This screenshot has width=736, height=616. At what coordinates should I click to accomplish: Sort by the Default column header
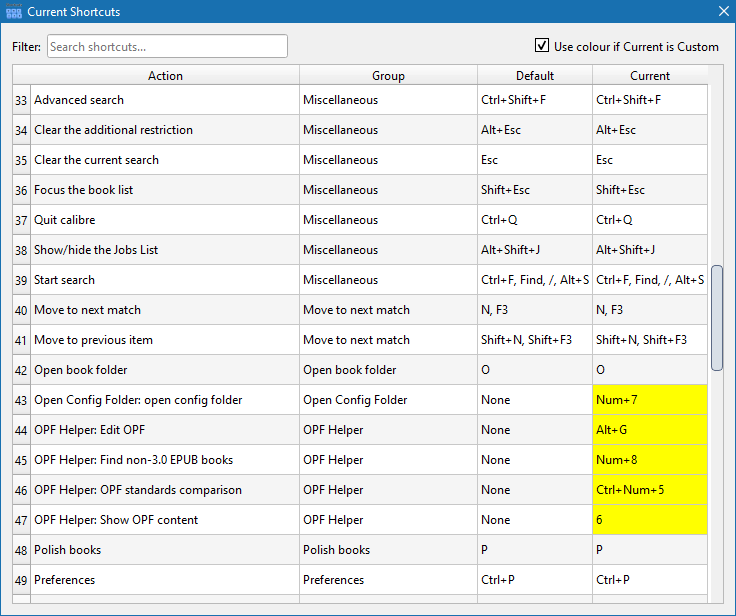[x=535, y=75]
